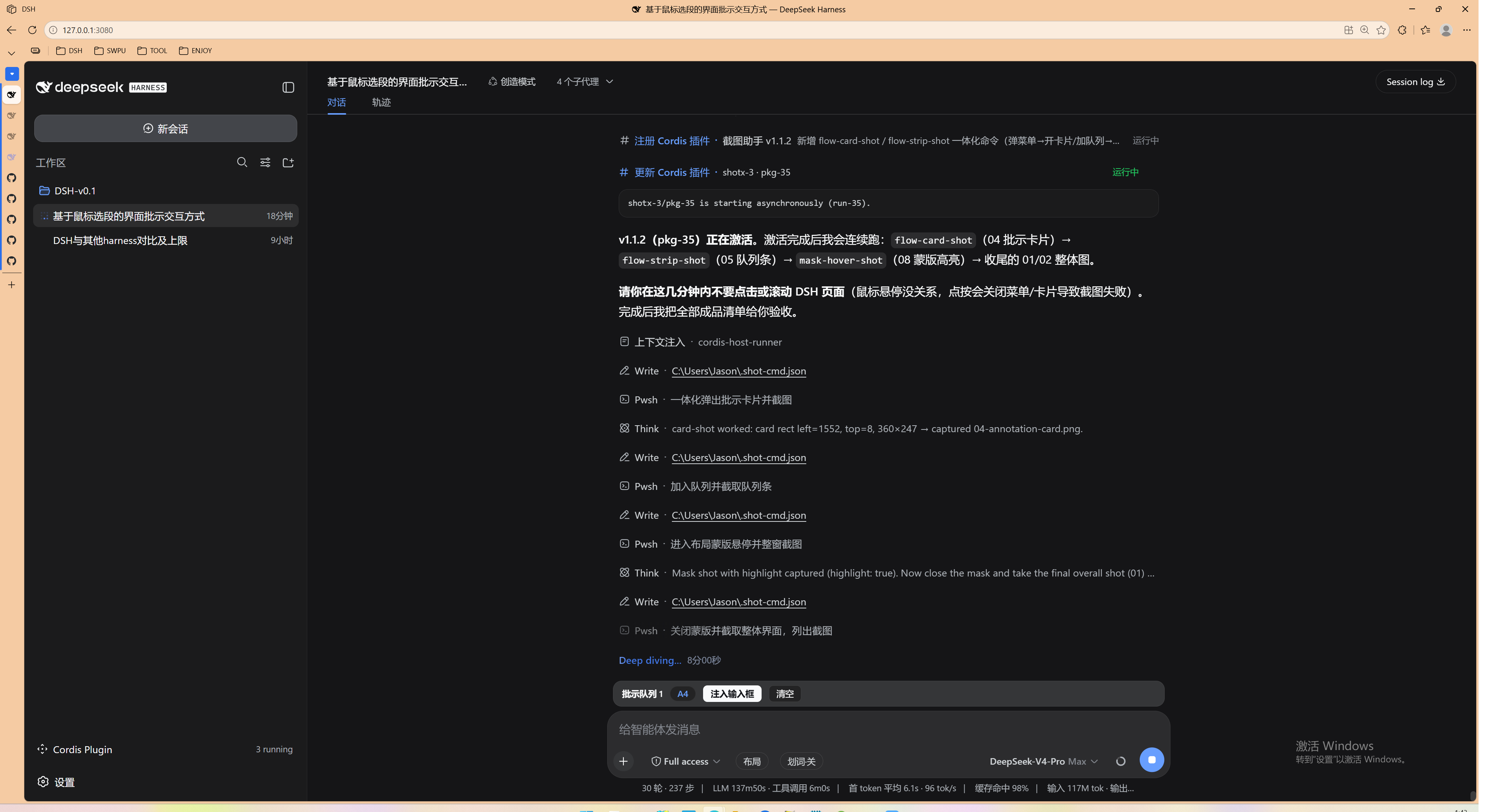Open browser extensions puzzle icon
Screen dimensions: 1487x812
click(x=1402, y=30)
